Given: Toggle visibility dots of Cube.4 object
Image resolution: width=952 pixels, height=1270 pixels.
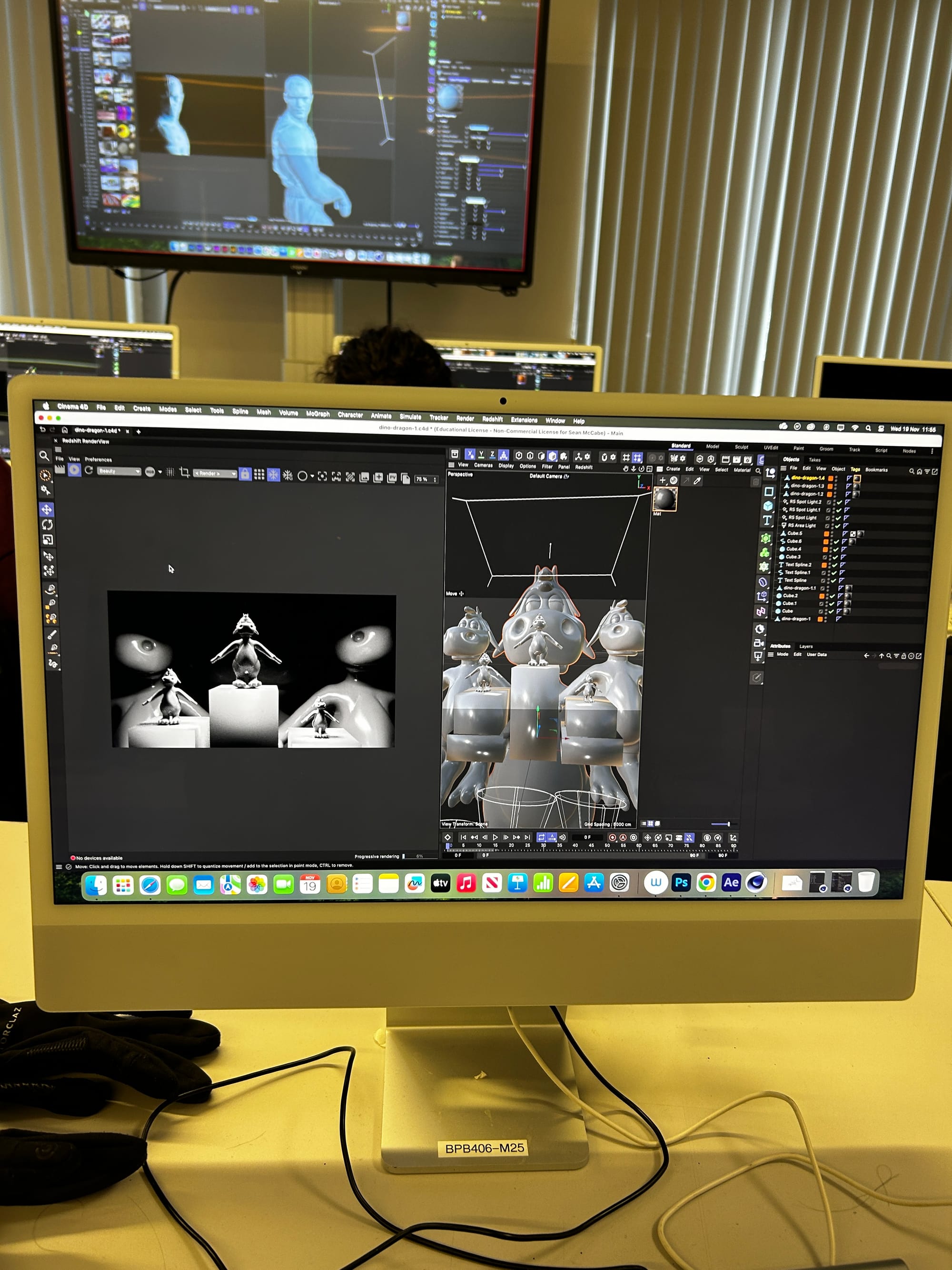Looking at the screenshot, I should point(830,550).
